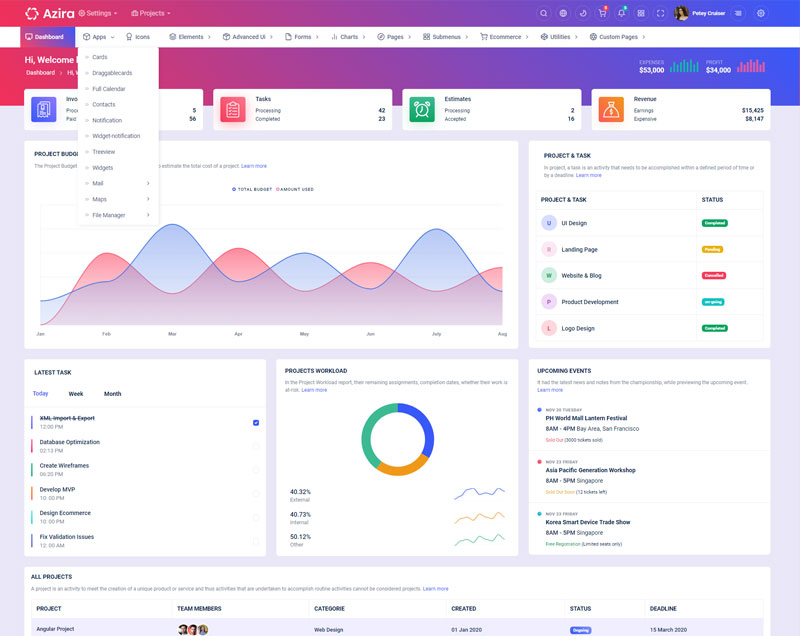Click the dark mode moon icon

[583, 13]
